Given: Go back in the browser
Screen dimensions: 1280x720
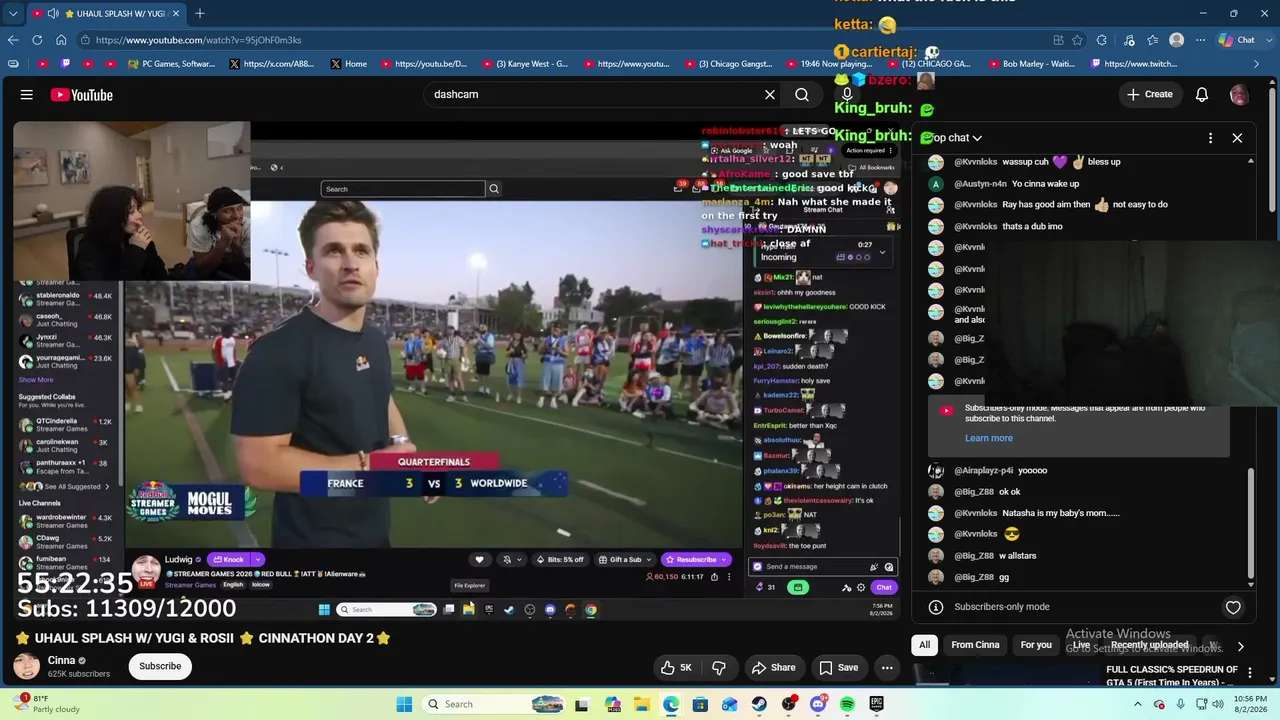Looking at the screenshot, I should pos(13,40).
